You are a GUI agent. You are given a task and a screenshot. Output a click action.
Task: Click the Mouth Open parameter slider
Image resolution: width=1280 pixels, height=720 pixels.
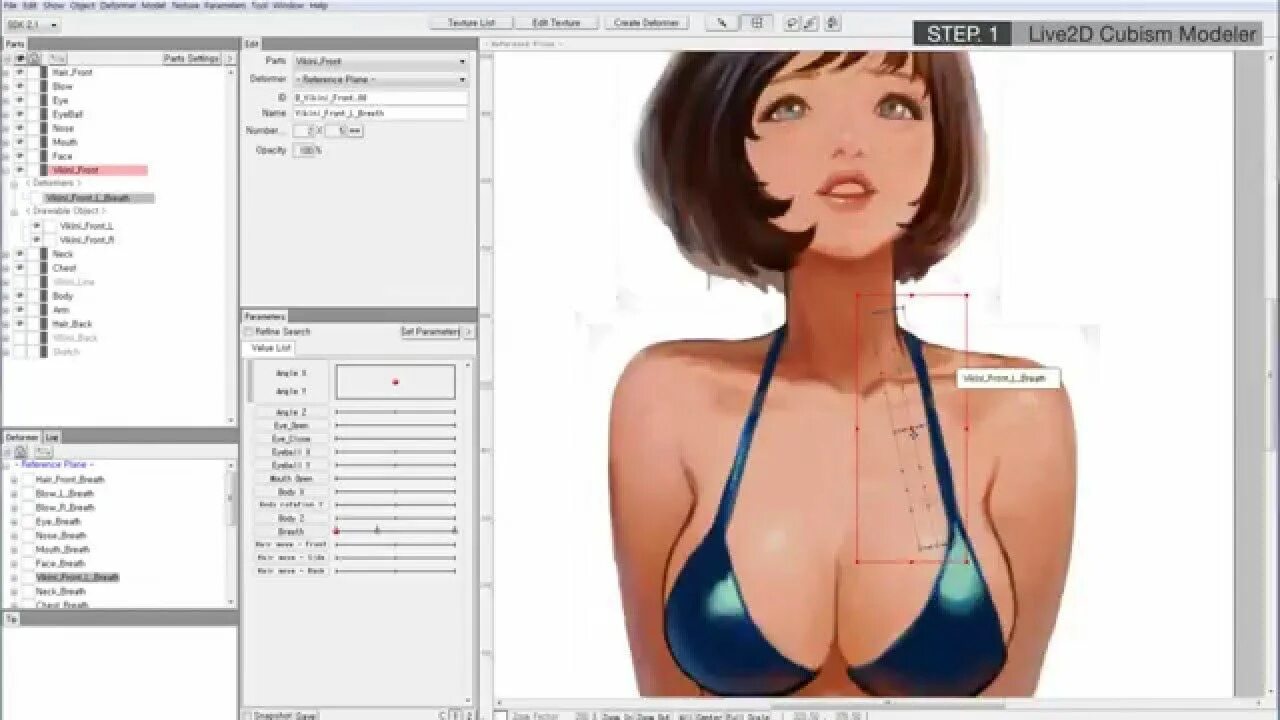tap(395, 479)
